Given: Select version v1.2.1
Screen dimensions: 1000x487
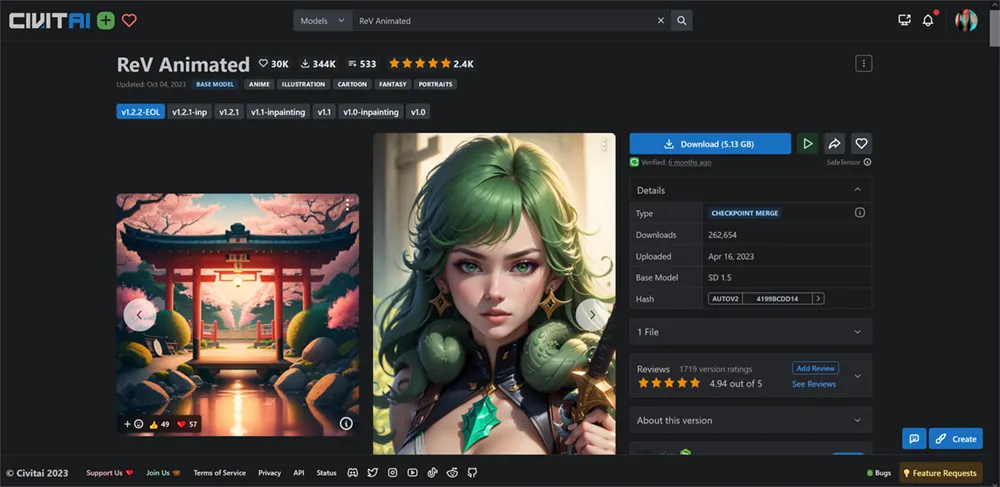Looking at the screenshot, I should [229, 112].
